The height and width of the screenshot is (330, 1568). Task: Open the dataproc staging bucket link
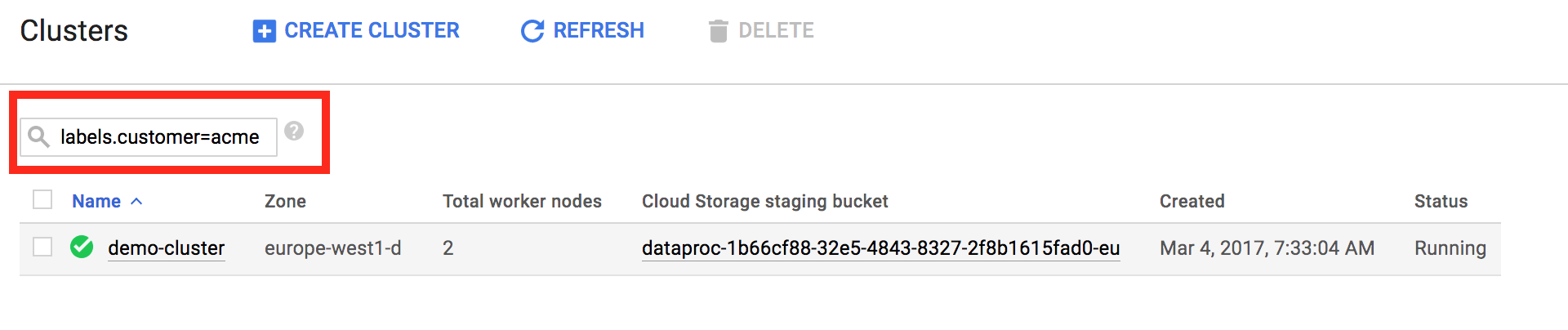[x=880, y=248]
